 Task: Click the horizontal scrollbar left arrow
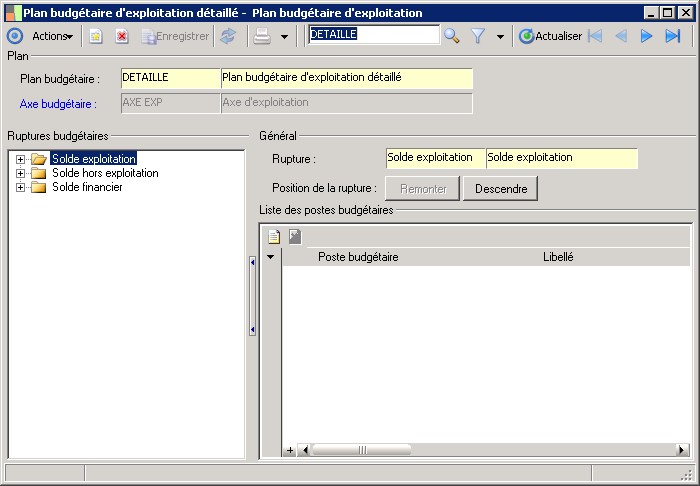305,450
